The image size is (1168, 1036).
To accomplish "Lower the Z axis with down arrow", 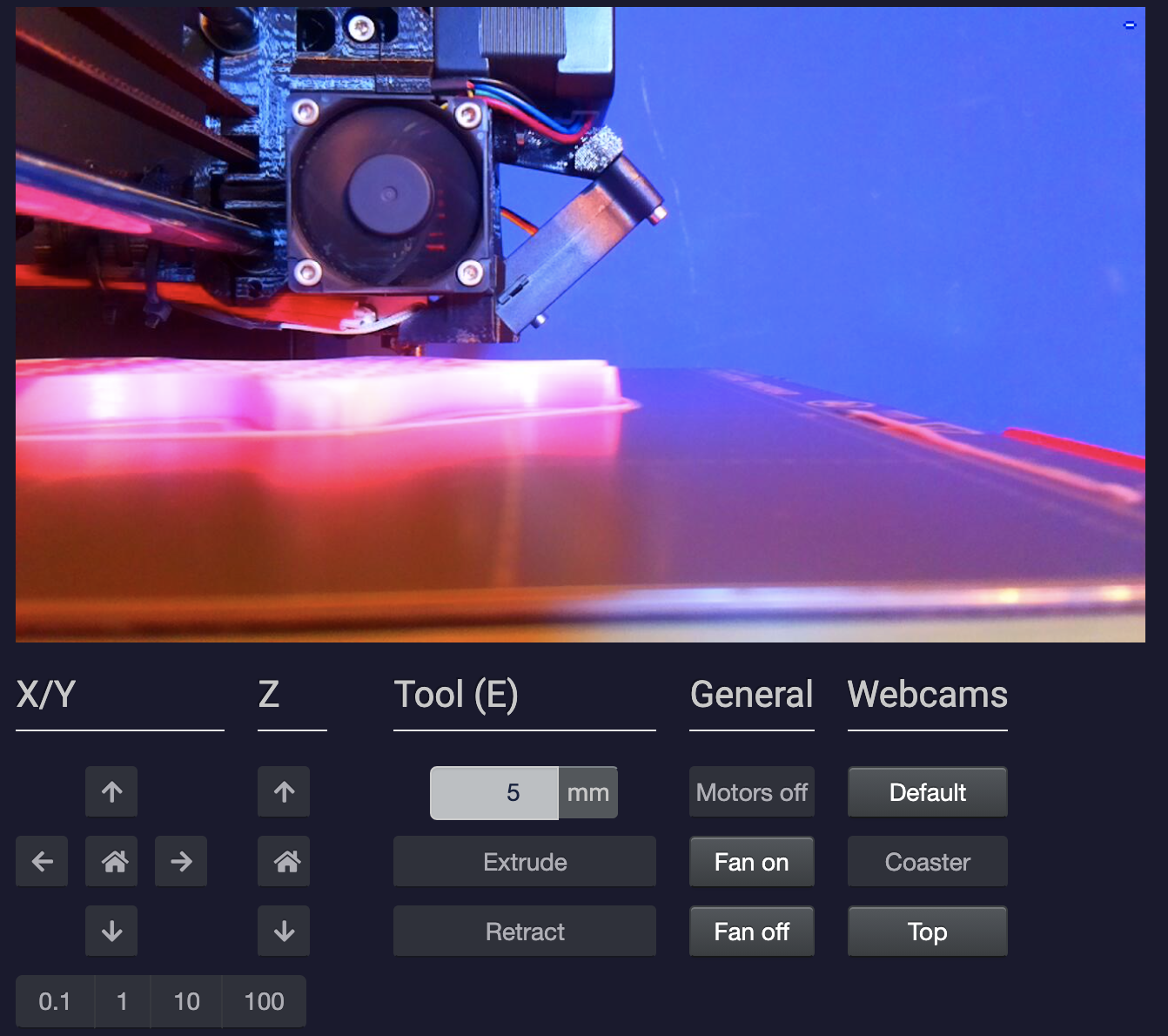I will tap(284, 931).
